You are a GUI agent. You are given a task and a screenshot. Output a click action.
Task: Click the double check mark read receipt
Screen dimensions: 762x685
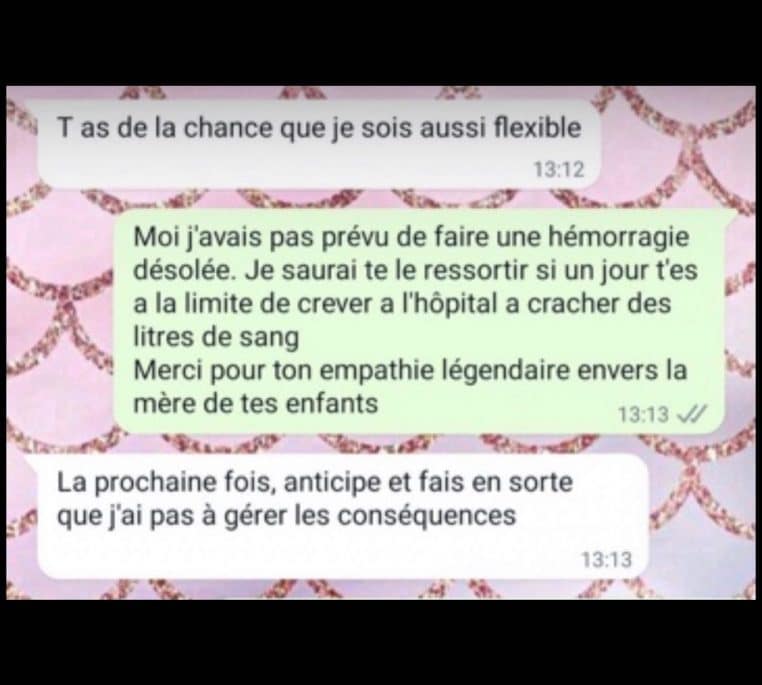(x=692, y=414)
